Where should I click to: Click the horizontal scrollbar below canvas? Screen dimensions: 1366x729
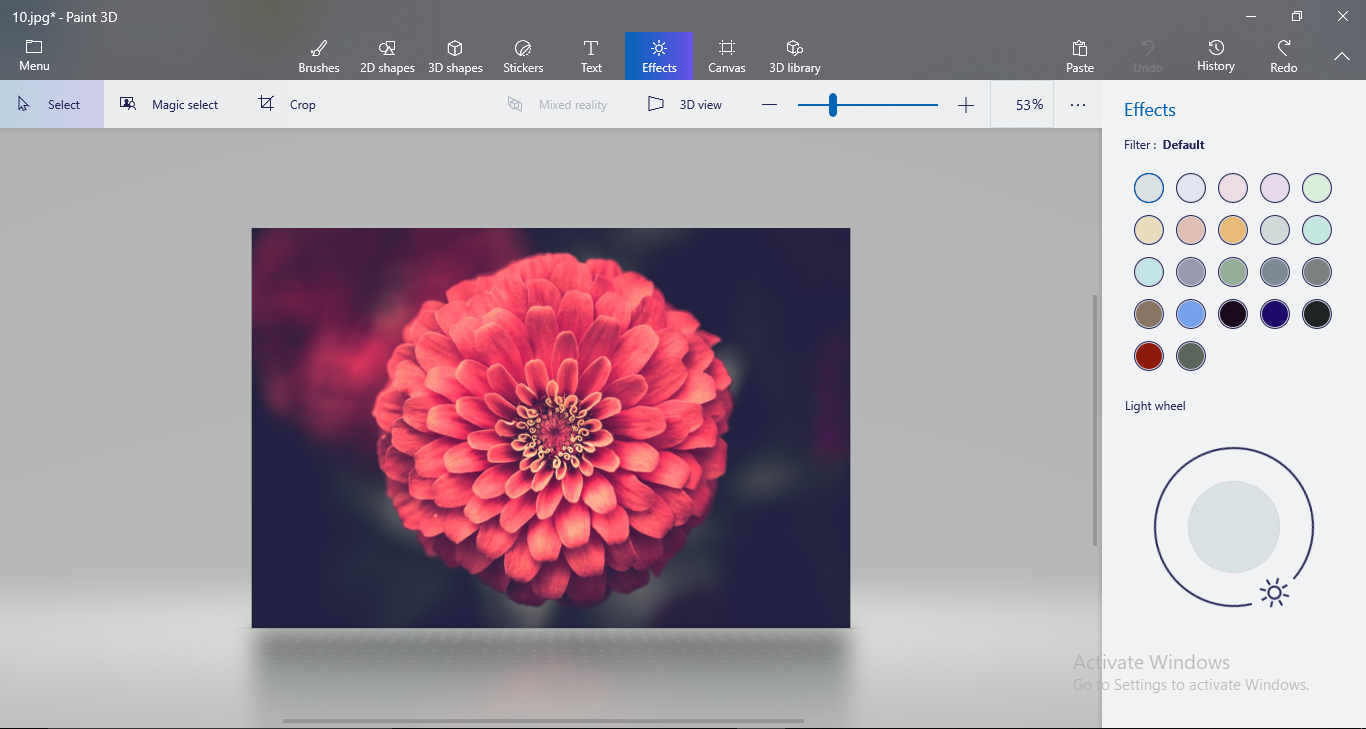coord(543,720)
